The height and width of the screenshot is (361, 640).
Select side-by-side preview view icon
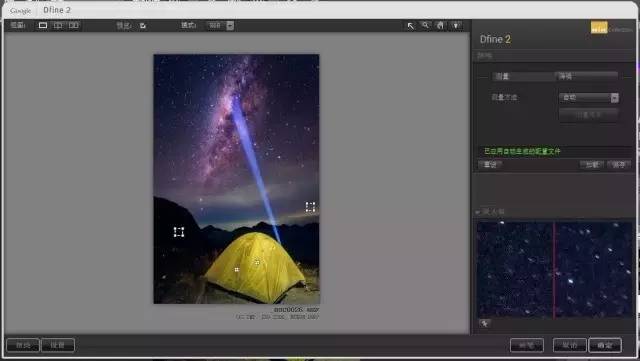[73, 25]
